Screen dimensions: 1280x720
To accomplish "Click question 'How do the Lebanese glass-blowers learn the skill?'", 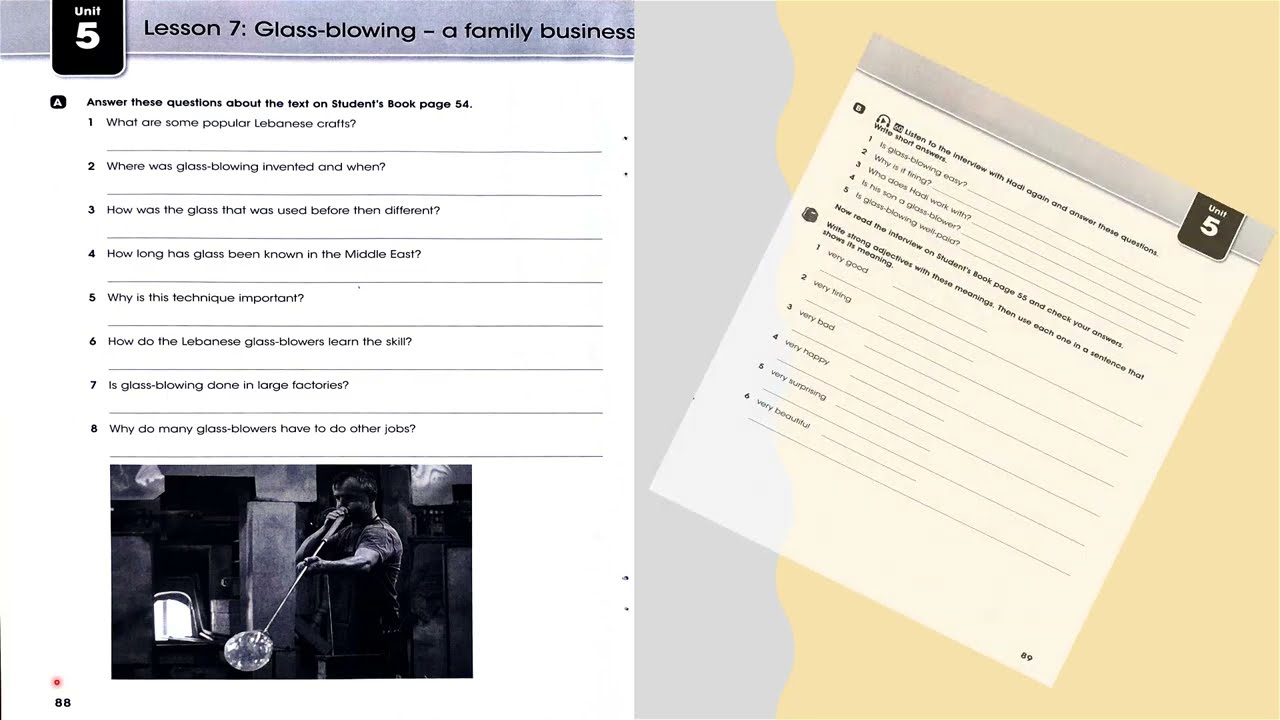I will pyautogui.click(x=260, y=342).
